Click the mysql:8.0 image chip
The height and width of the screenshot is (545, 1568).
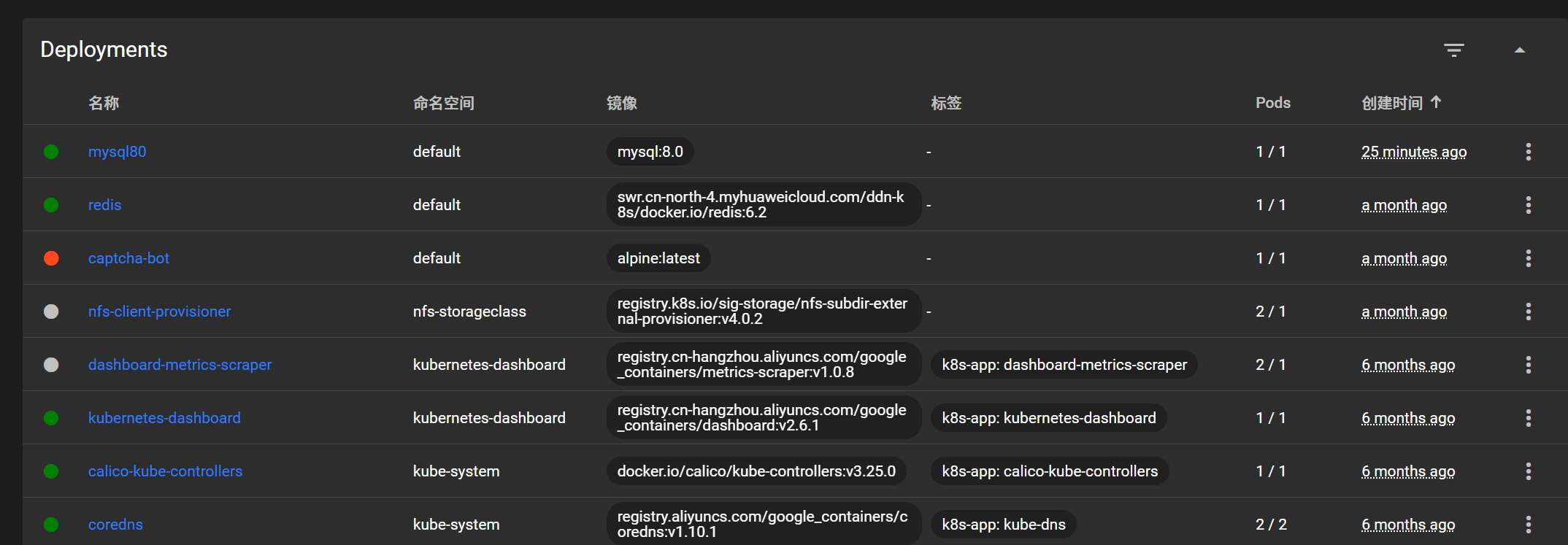(650, 152)
